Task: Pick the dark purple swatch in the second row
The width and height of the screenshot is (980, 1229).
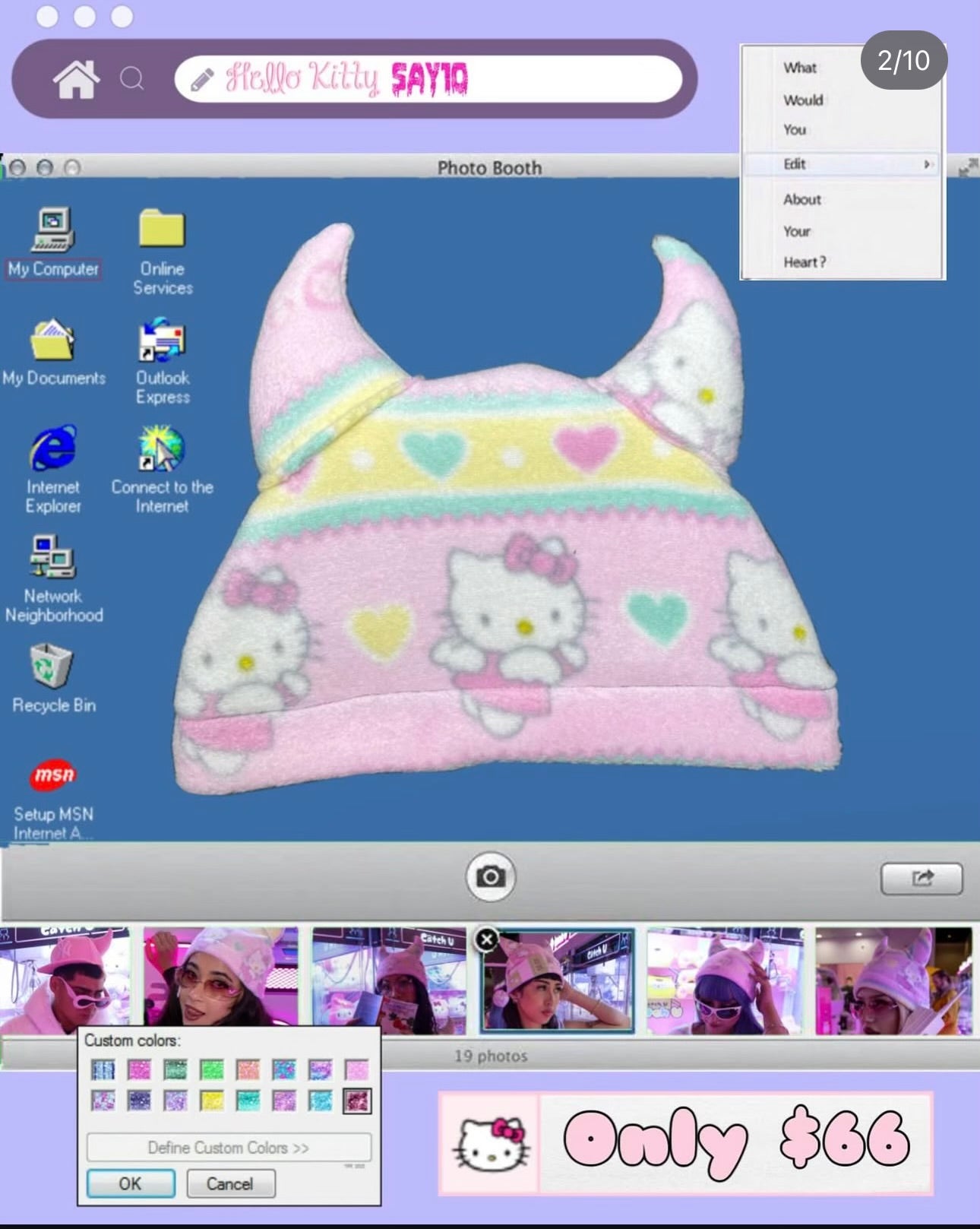Action: tap(139, 1100)
